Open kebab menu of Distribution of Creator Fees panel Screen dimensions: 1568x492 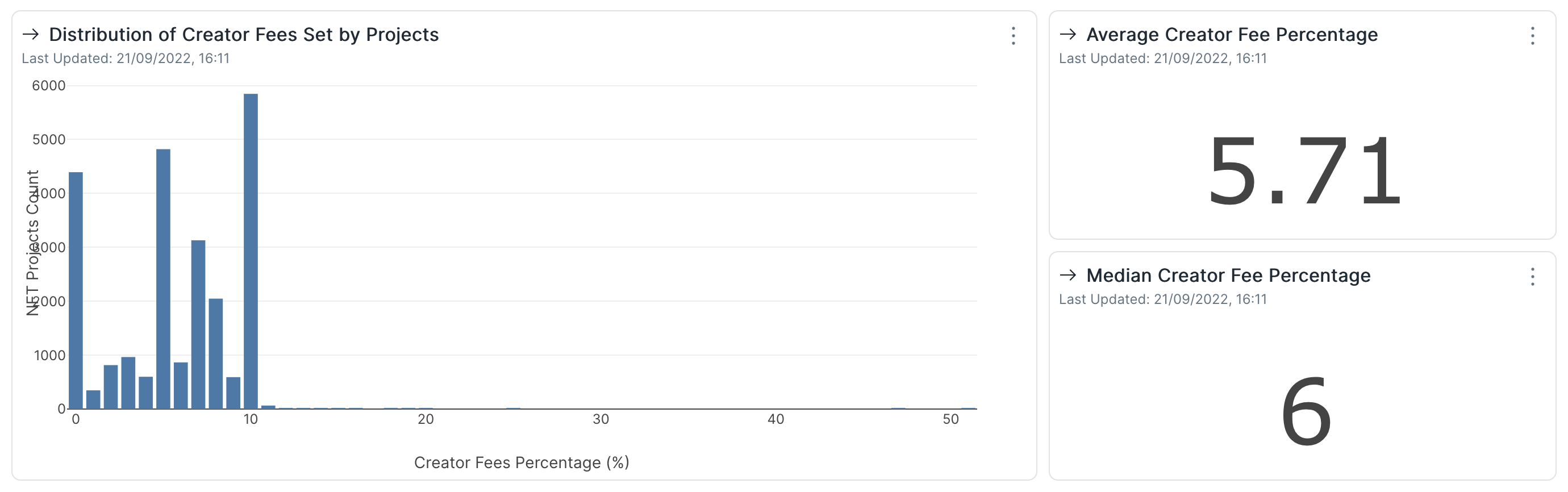(x=1013, y=36)
